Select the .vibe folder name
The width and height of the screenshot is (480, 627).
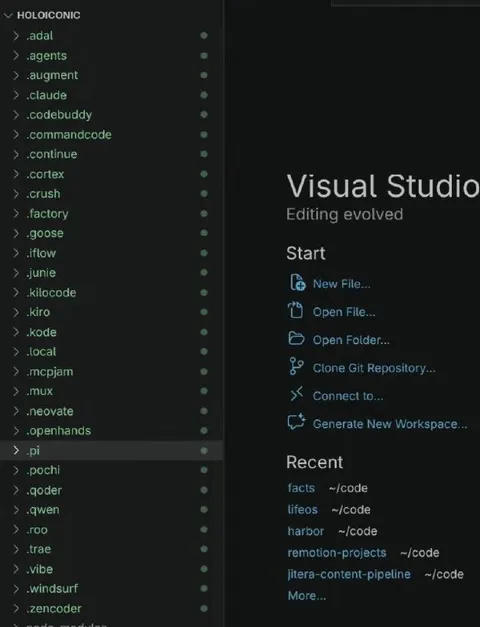click(x=40, y=569)
